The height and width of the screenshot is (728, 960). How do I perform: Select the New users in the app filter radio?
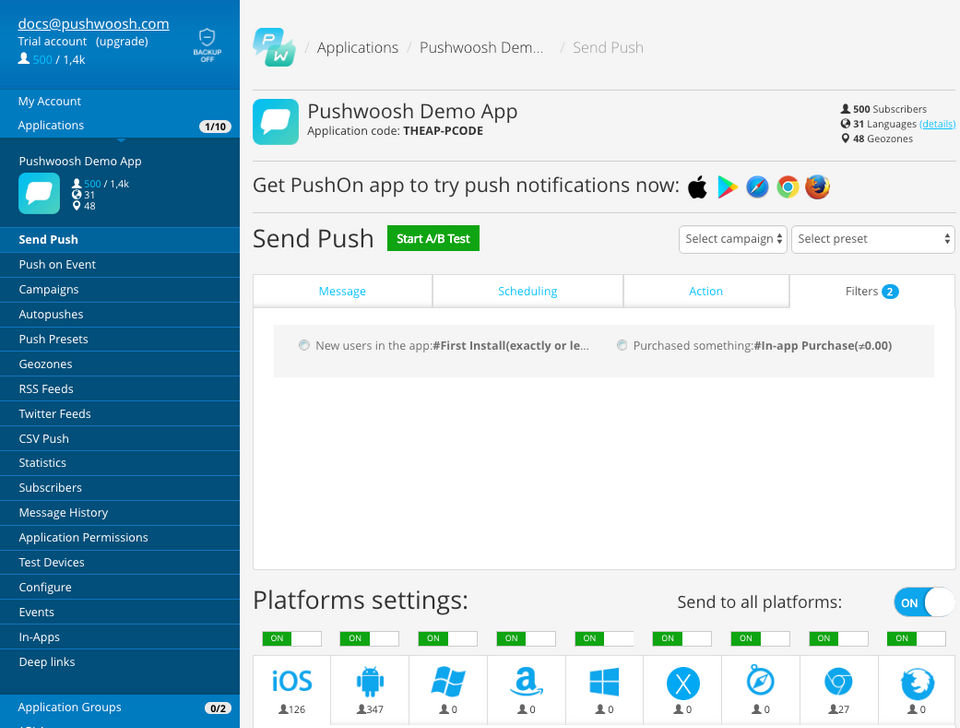pos(304,345)
